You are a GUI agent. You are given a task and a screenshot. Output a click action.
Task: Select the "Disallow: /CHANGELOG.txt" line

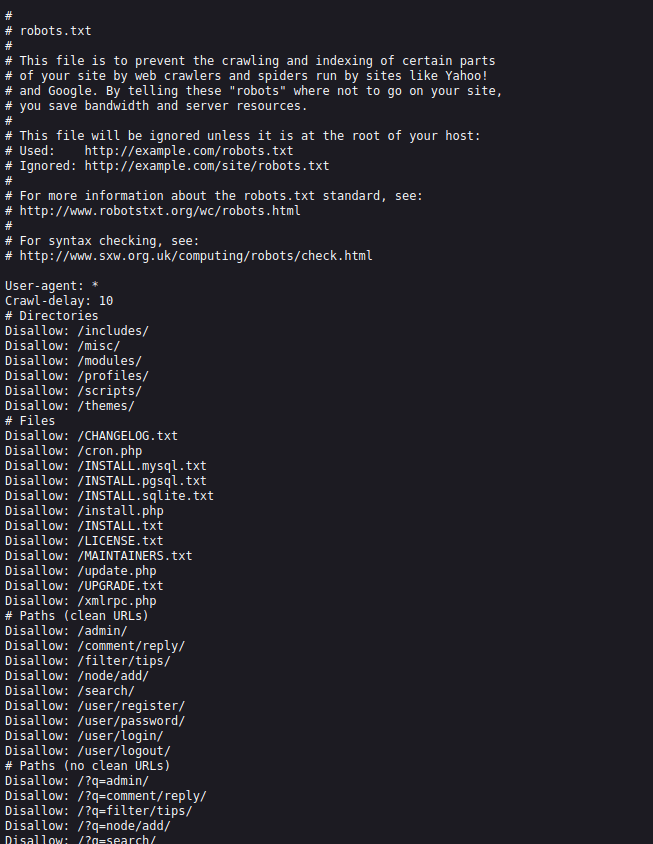(91, 436)
